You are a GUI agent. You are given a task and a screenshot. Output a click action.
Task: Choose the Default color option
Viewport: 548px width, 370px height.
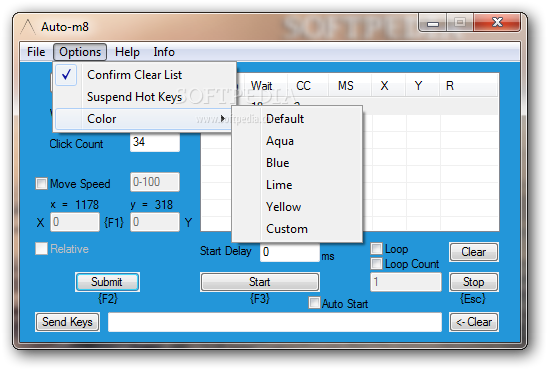(x=297, y=119)
